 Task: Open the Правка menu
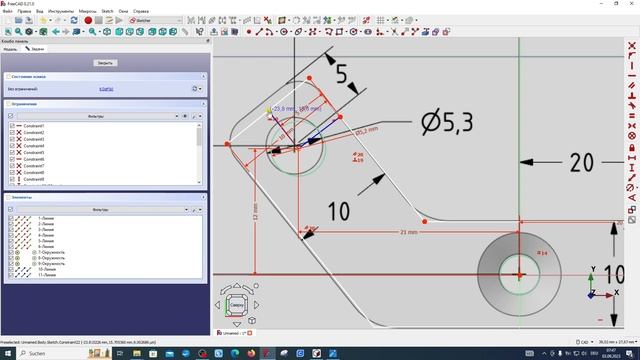click(x=24, y=11)
